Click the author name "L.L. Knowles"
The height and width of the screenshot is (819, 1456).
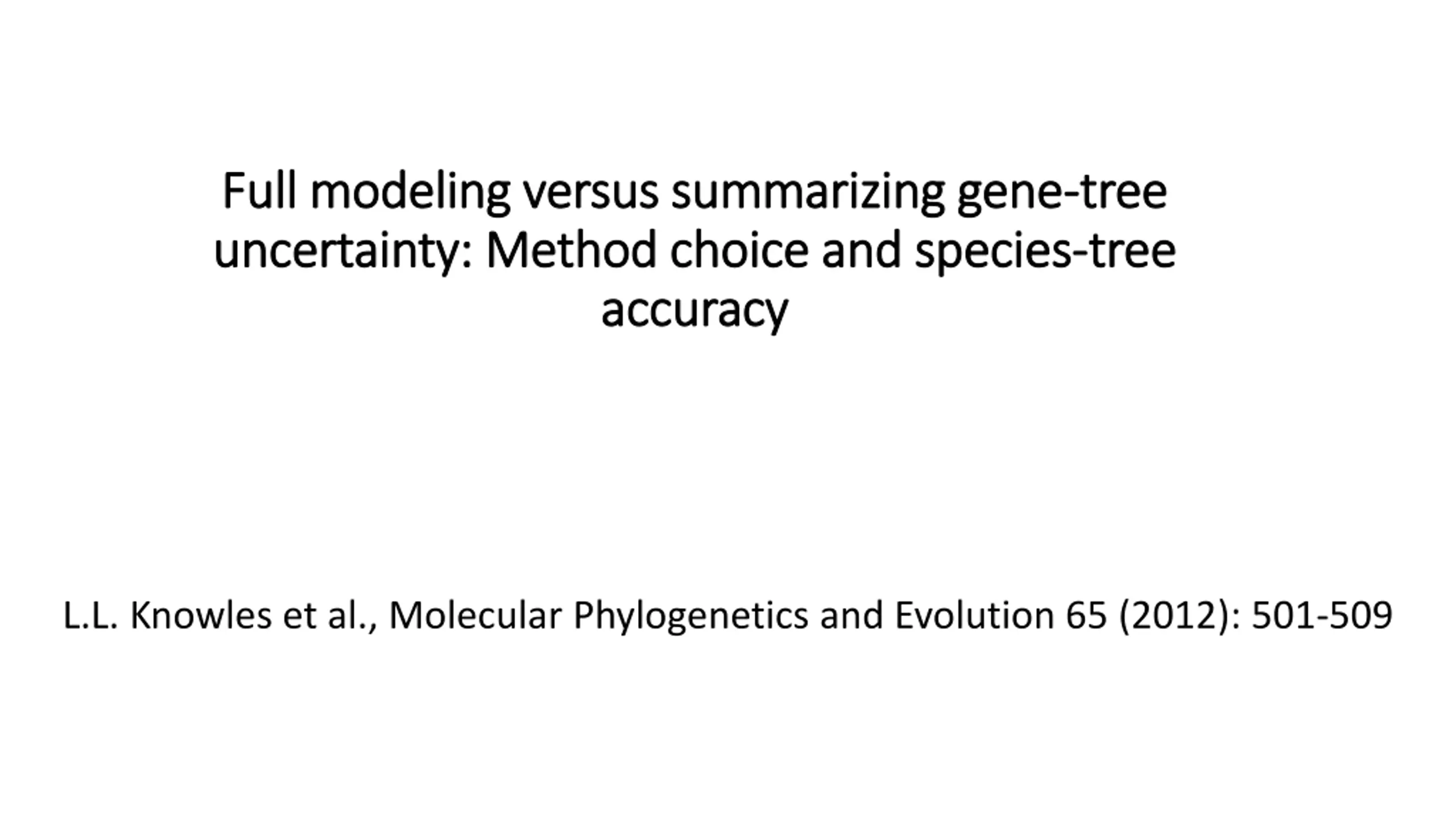[167, 615]
